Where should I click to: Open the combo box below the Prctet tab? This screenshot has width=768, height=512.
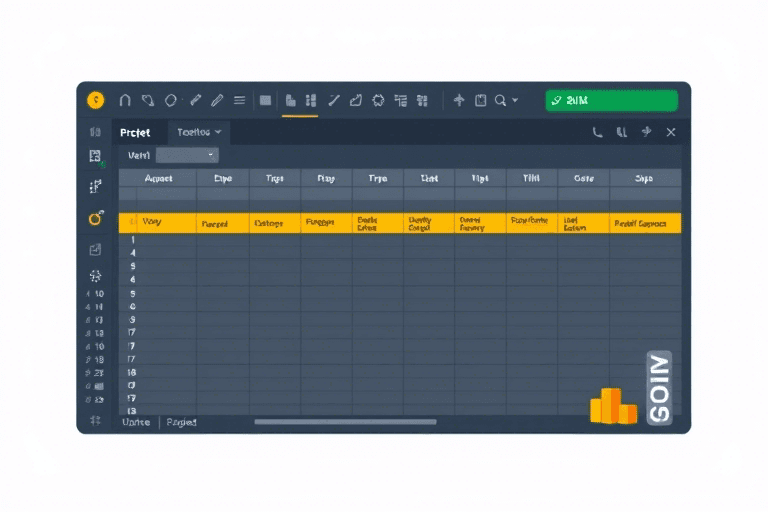pyautogui.click(x=187, y=155)
